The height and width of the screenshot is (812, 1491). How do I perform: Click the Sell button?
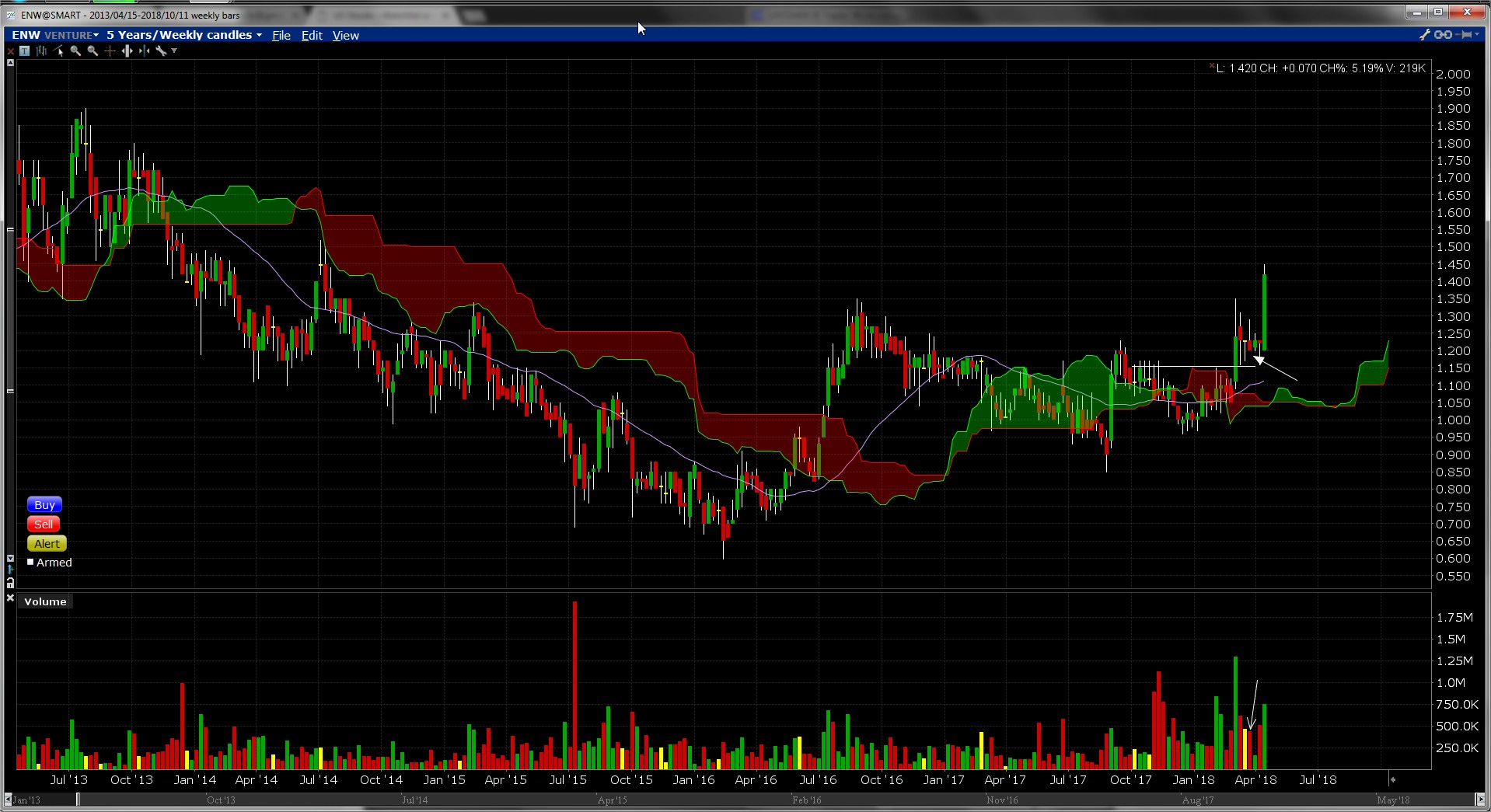pyautogui.click(x=44, y=524)
